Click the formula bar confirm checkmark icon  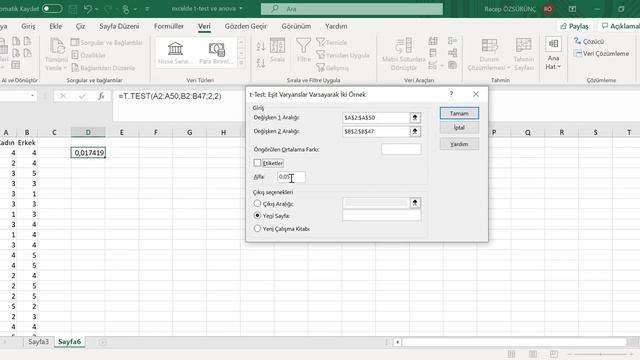[82, 96]
